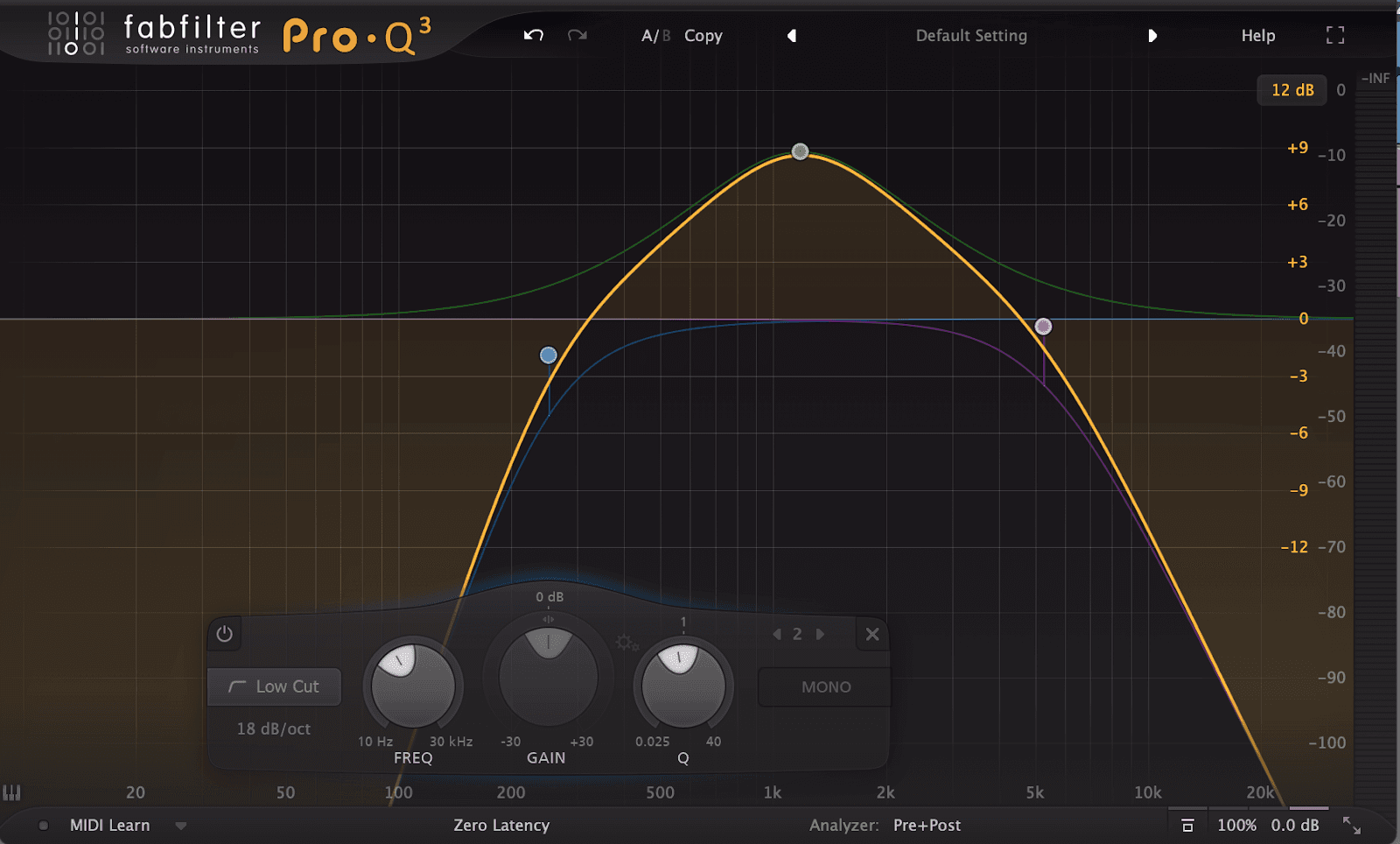Screen dimensions: 1400x844
Task: Copy settings with the Copy button
Action: click(x=703, y=36)
